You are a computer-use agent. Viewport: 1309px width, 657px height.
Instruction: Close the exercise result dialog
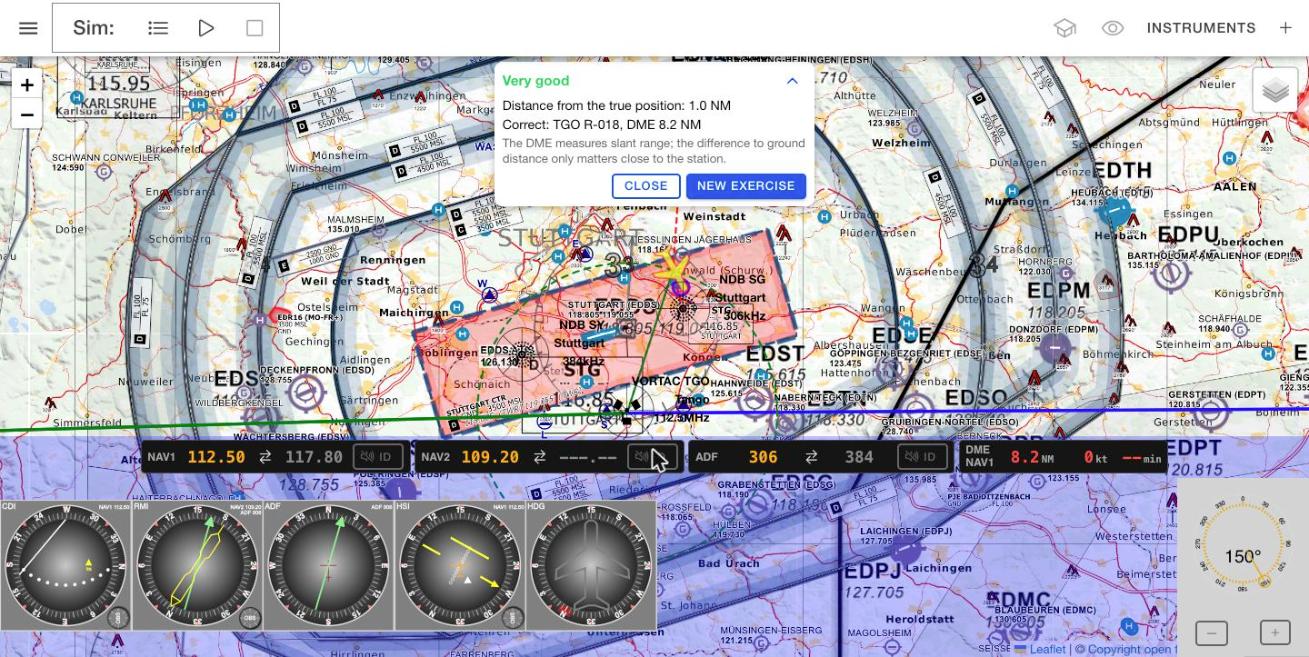[646, 186]
